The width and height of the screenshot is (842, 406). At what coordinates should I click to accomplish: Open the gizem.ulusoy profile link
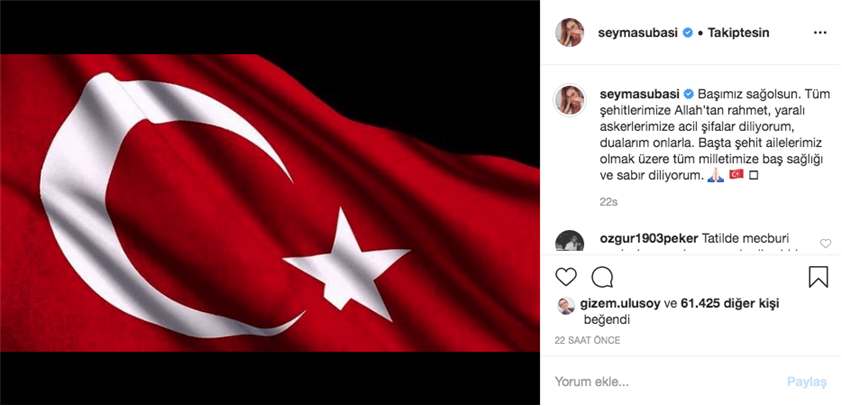620,303
